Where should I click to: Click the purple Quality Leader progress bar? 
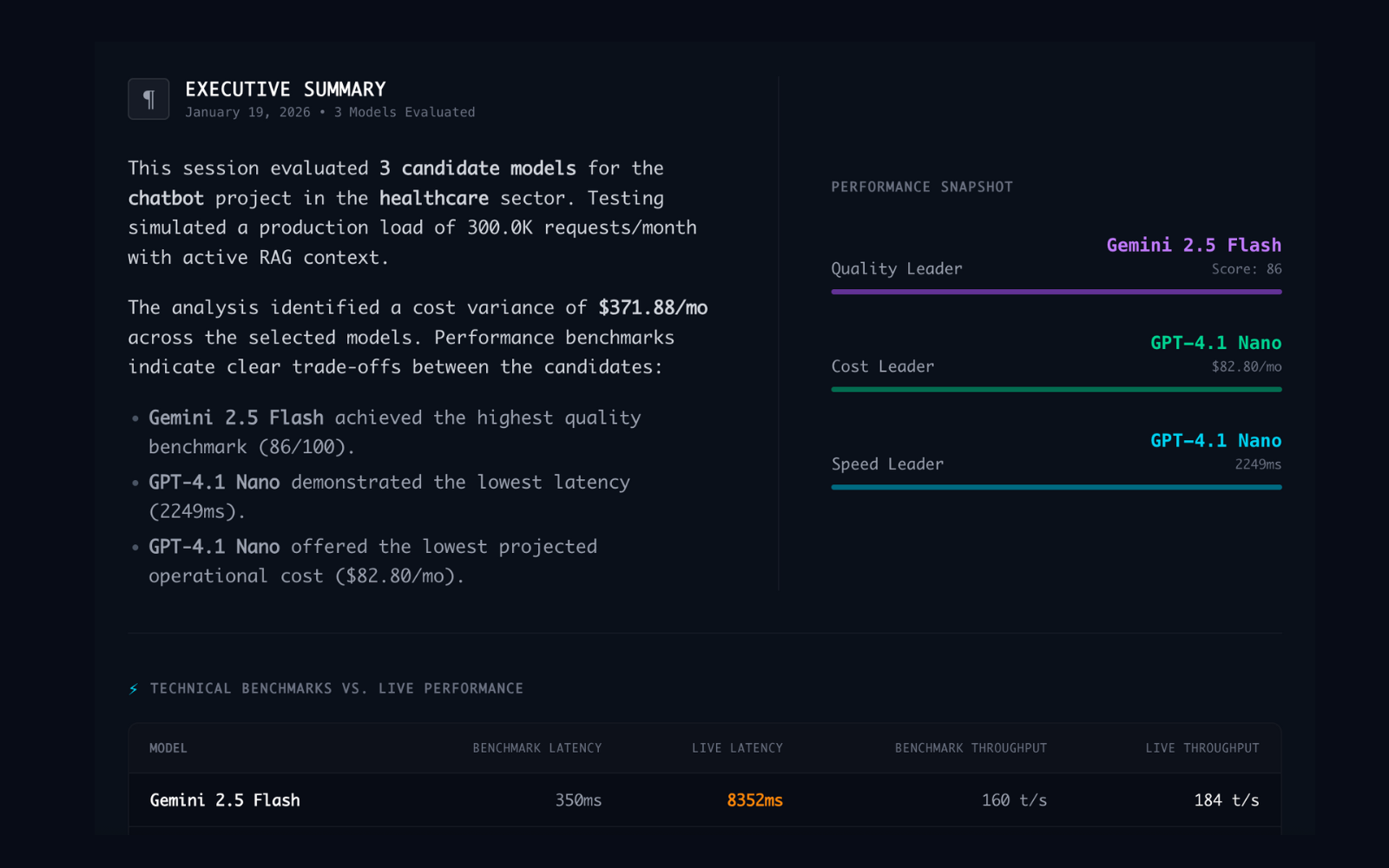tap(1056, 293)
